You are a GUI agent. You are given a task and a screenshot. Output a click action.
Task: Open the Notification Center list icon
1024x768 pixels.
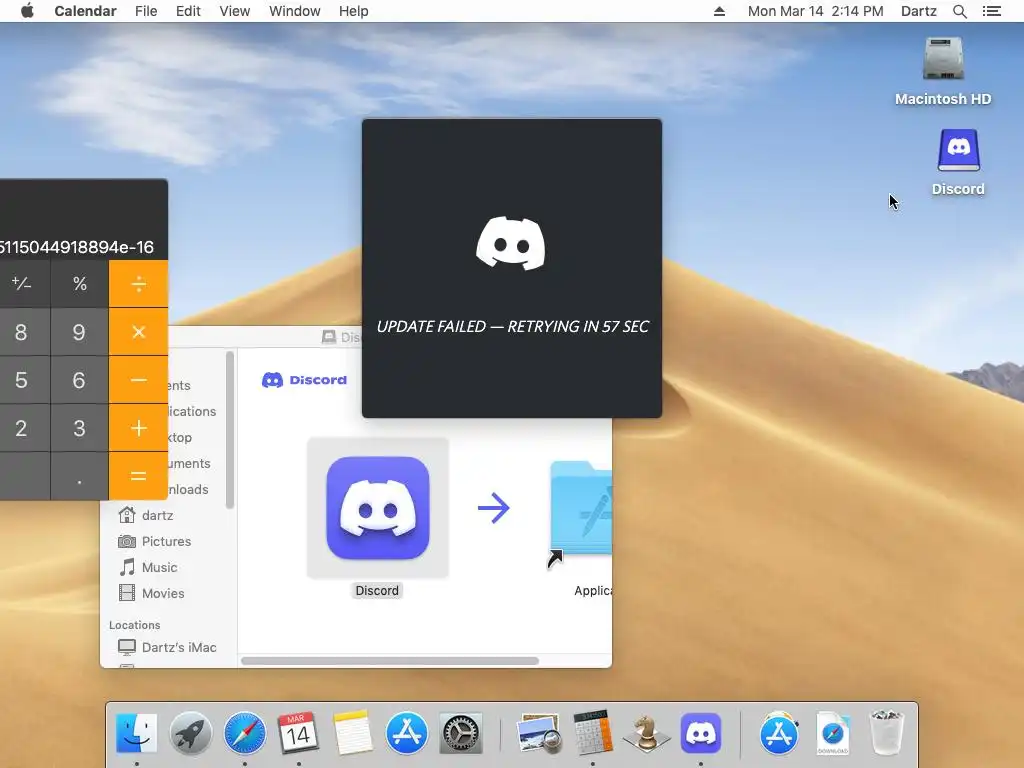click(991, 11)
